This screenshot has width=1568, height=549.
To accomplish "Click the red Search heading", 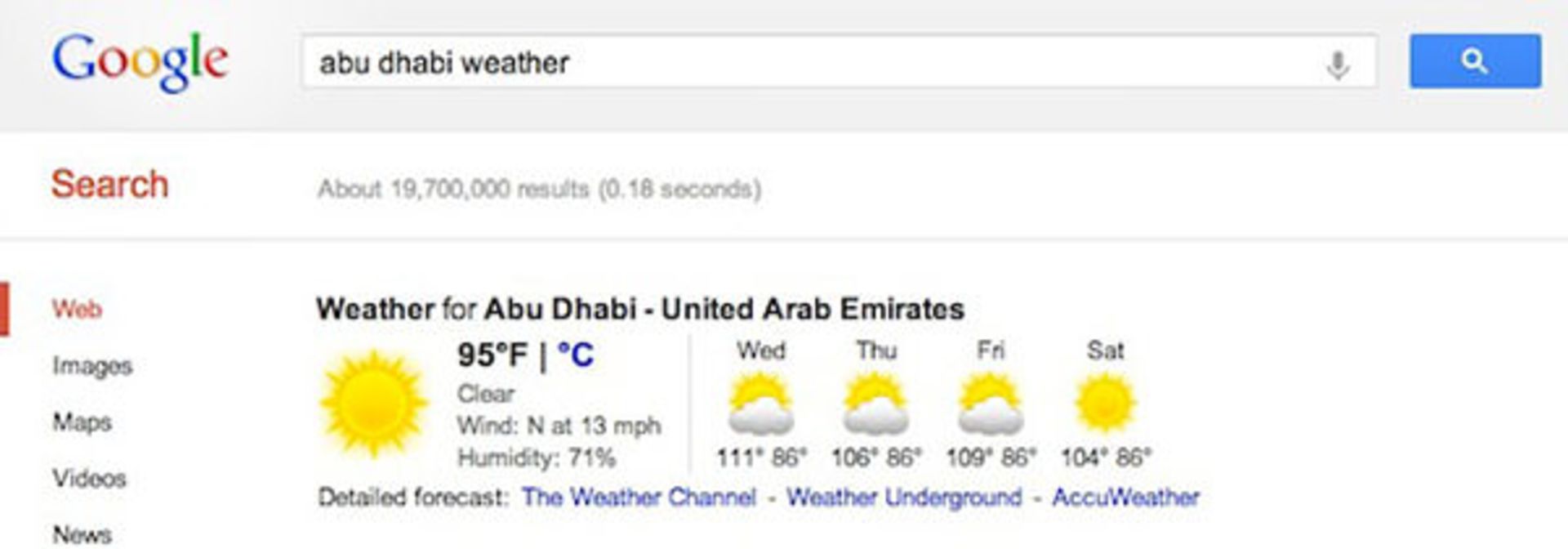I will point(109,184).
